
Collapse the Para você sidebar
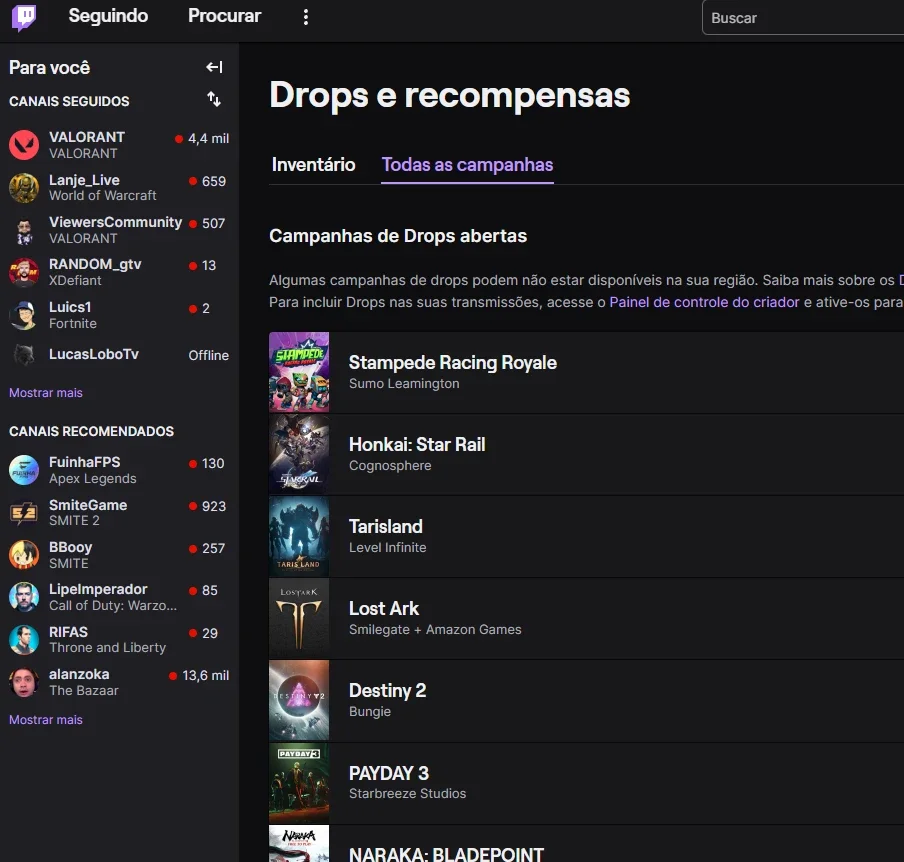[214, 67]
